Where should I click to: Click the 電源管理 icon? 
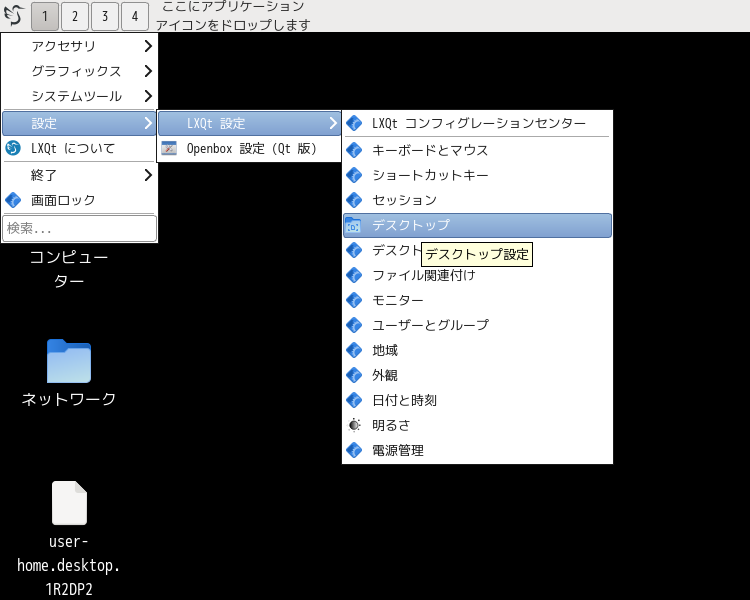click(354, 450)
